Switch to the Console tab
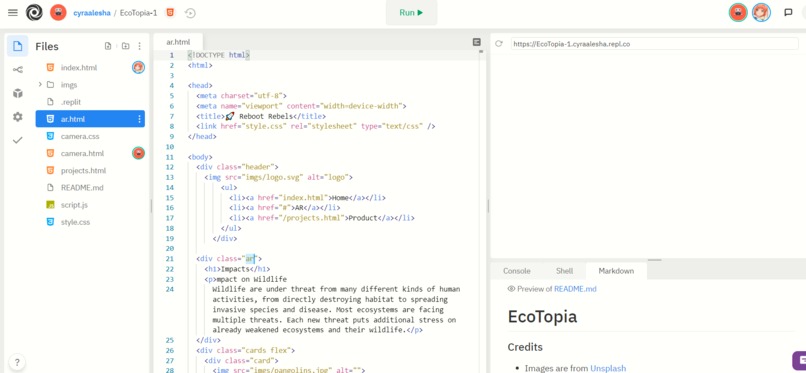The height and width of the screenshot is (373, 806). pyautogui.click(x=517, y=271)
